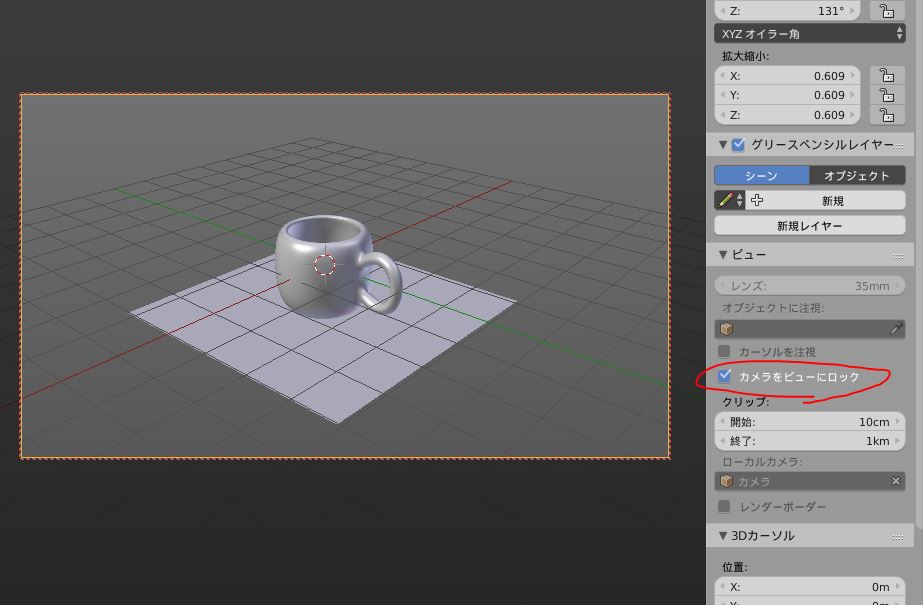Increase clip 開始 with right arrow
This screenshot has width=923, height=605.
click(898, 421)
